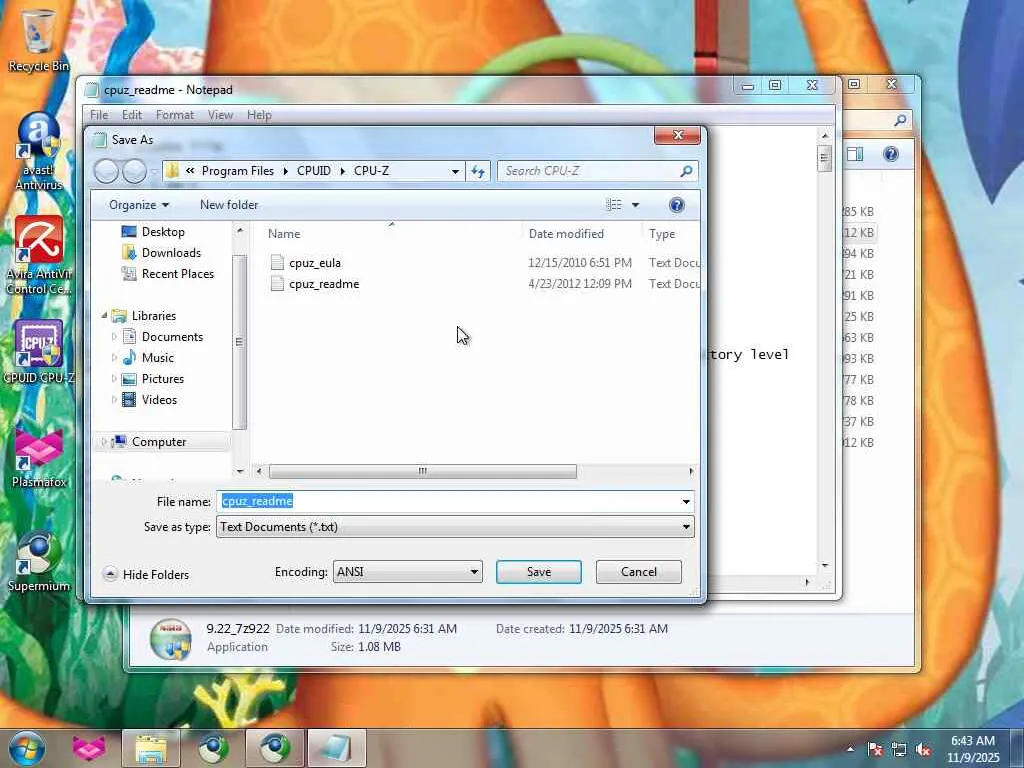Screen dimensions: 1024x768
Task: Click the taskbar clock showing 6:43 AM
Action: (x=973, y=749)
